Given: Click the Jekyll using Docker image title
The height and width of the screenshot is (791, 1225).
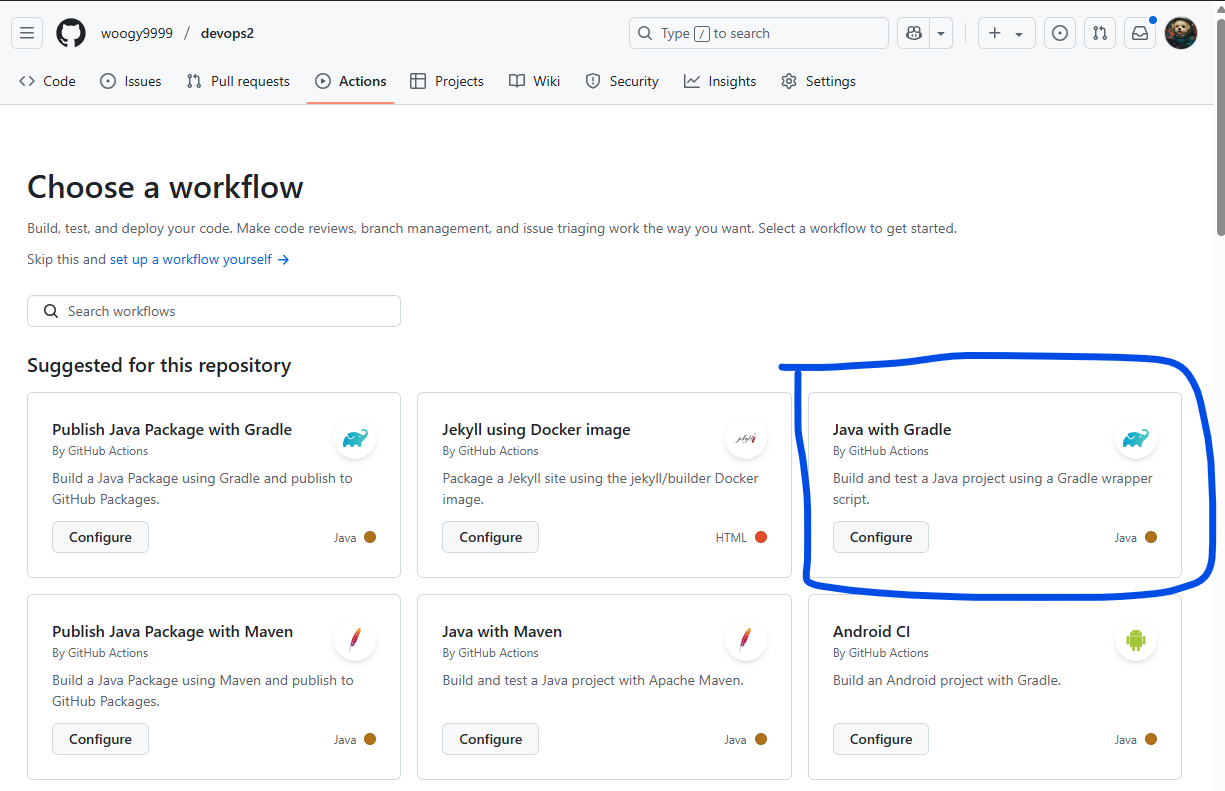Looking at the screenshot, I should tap(536, 429).
